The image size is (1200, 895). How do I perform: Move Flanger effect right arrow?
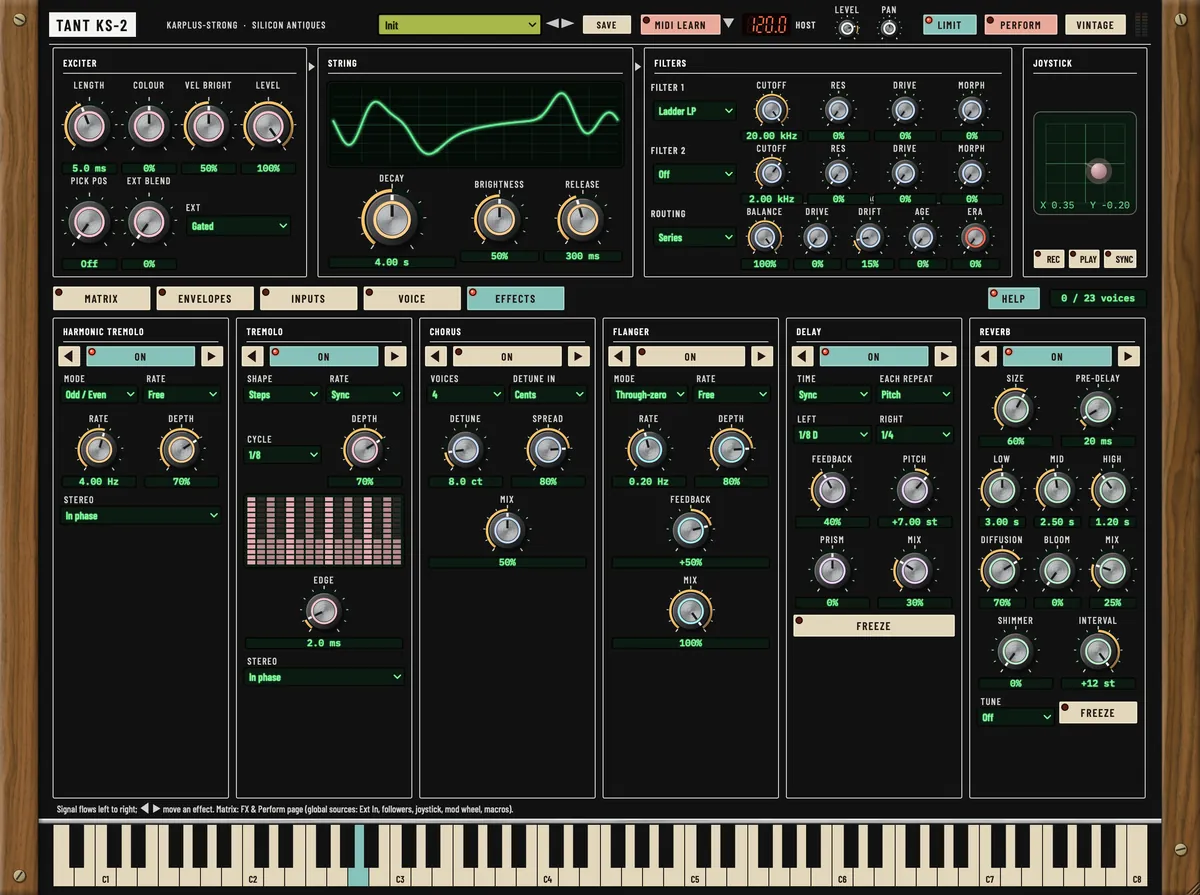(762, 356)
